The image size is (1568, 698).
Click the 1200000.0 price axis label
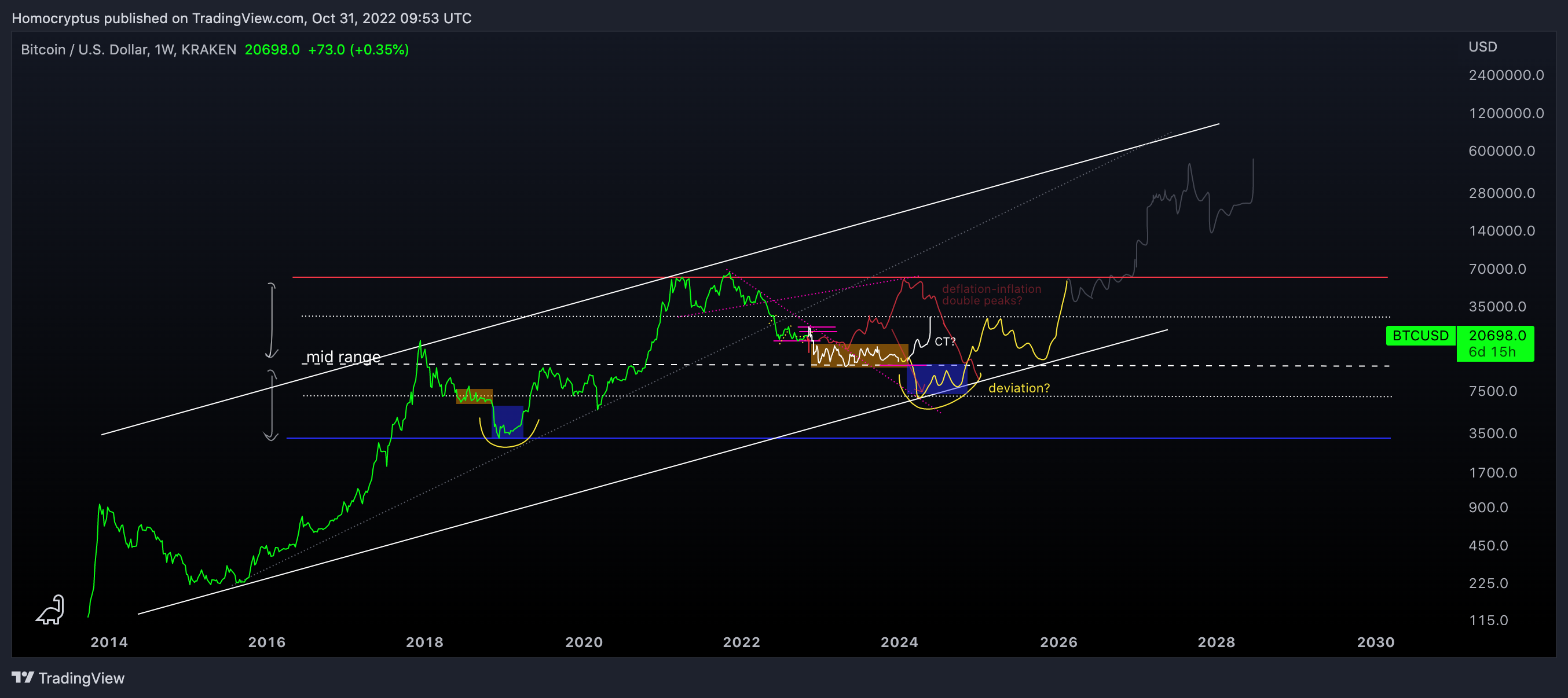(x=1506, y=113)
